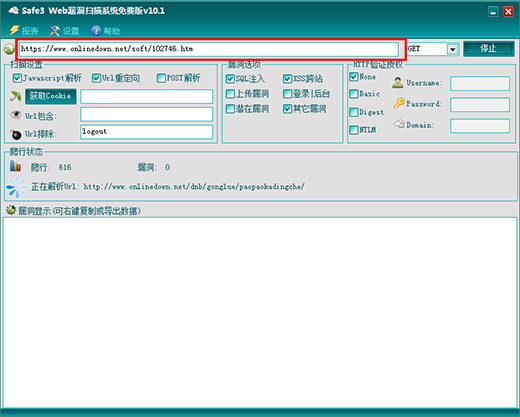Click the Safe3 app icon in title bar
520x417 pixels.
[x=13, y=11]
